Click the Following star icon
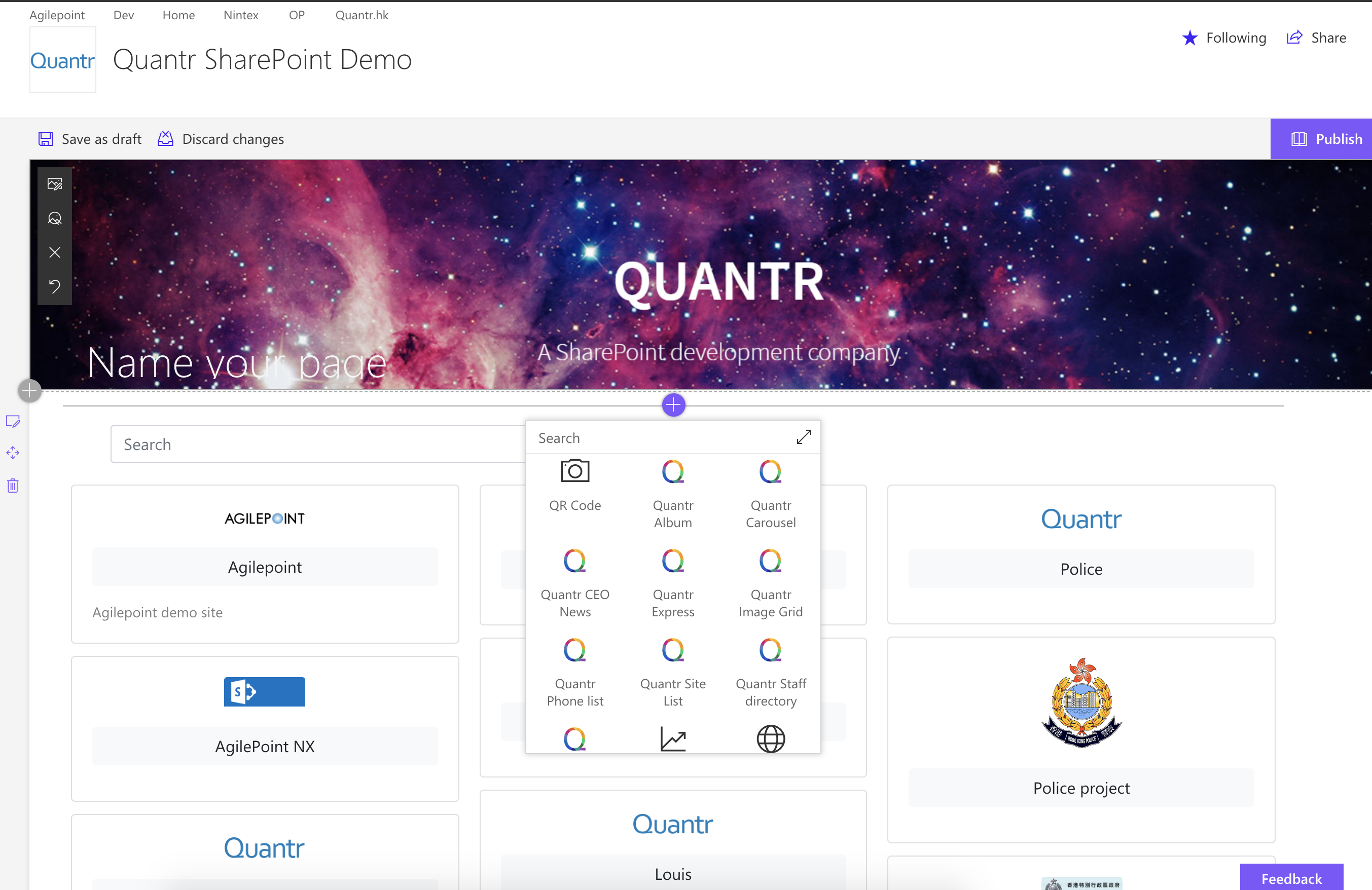The width and height of the screenshot is (1372, 890). pos(1190,38)
